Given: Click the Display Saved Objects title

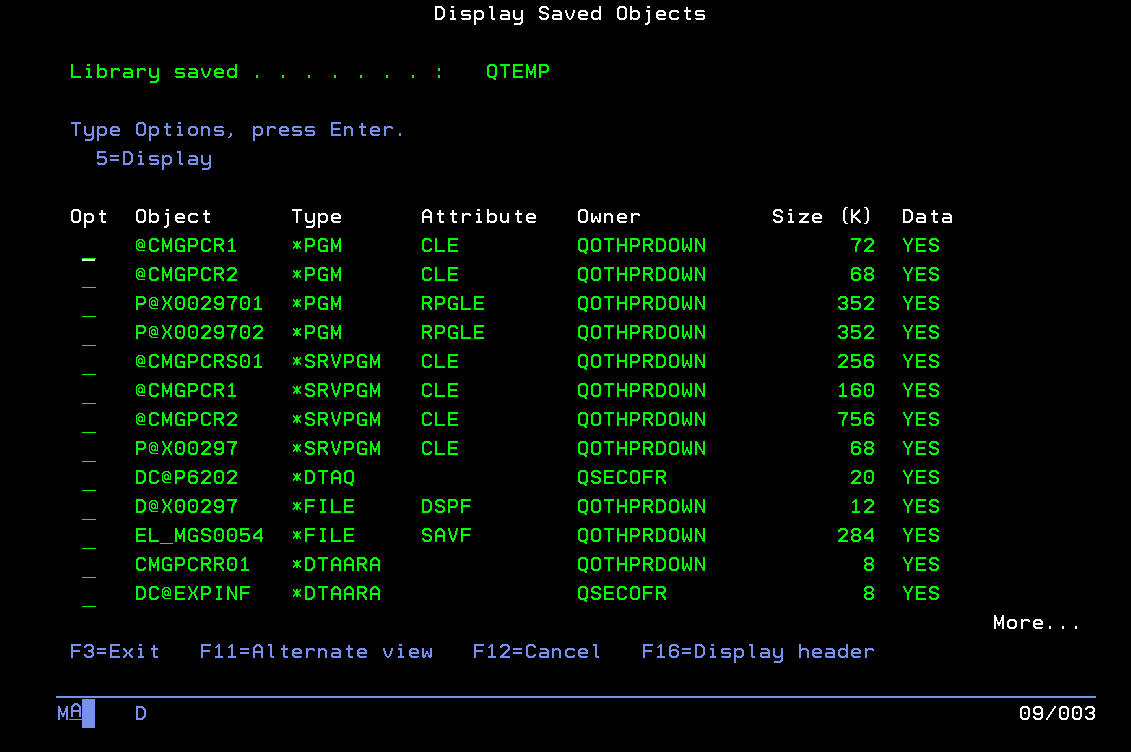Looking at the screenshot, I should [570, 14].
